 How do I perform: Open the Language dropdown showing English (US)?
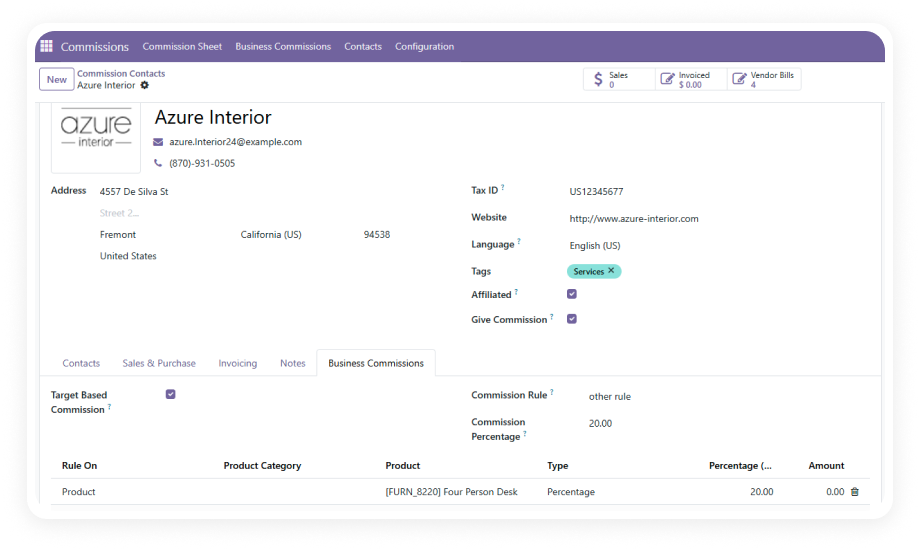pos(594,245)
